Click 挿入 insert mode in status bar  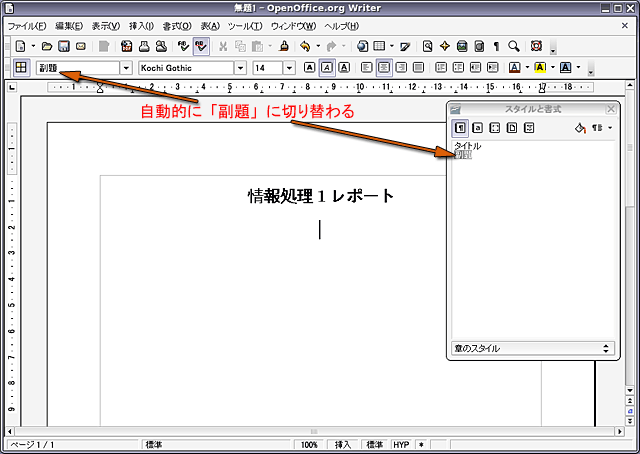tap(343, 444)
